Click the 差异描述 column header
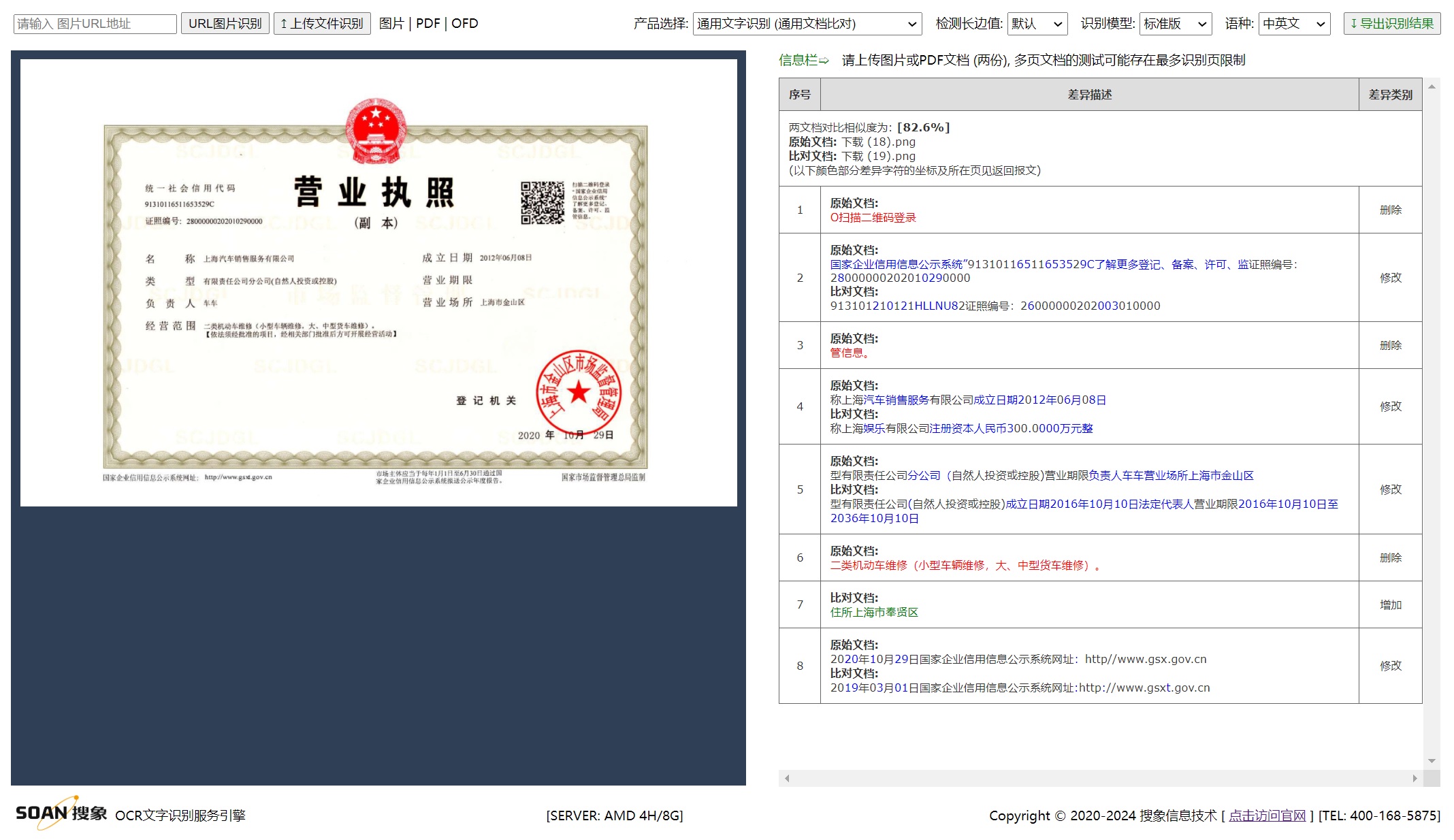Image resolution: width=1454 pixels, height=840 pixels. click(1090, 95)
